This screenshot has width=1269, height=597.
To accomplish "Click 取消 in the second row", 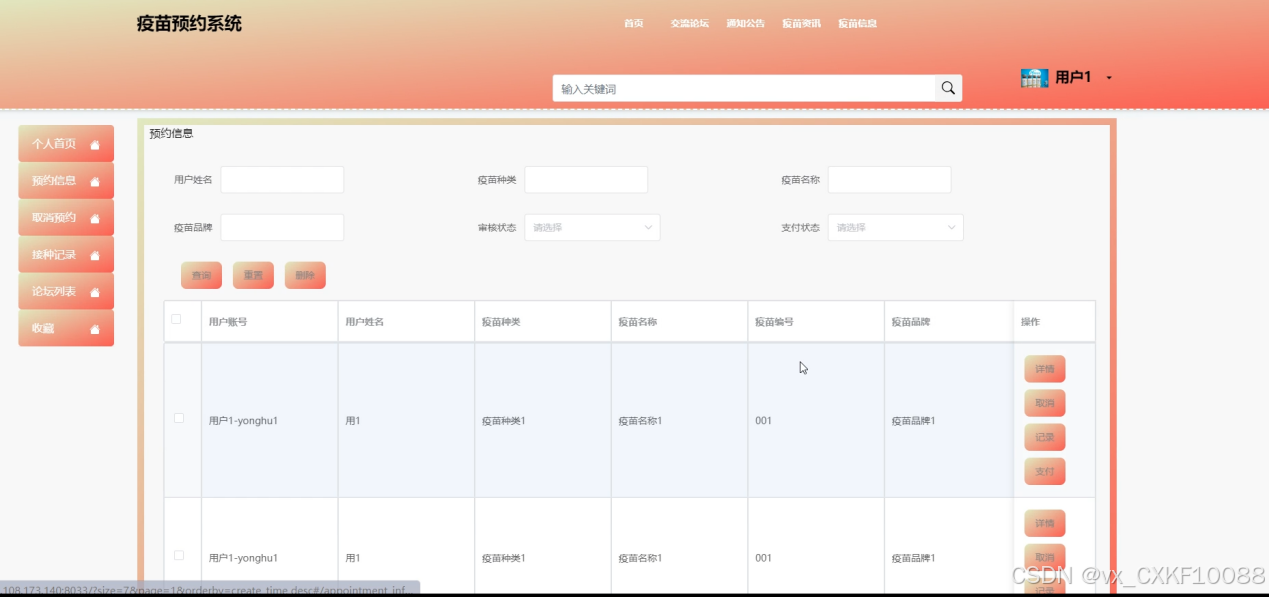I will click(1045, 557).
